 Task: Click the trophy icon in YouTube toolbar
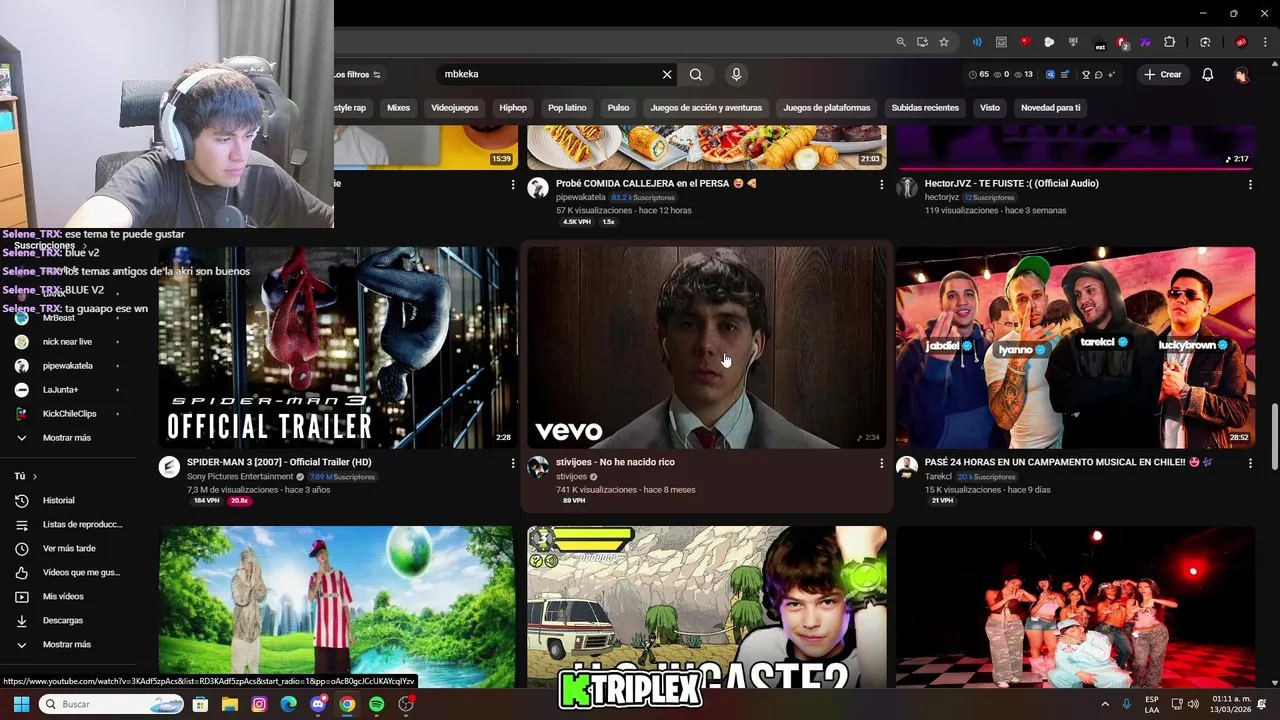1086,74
